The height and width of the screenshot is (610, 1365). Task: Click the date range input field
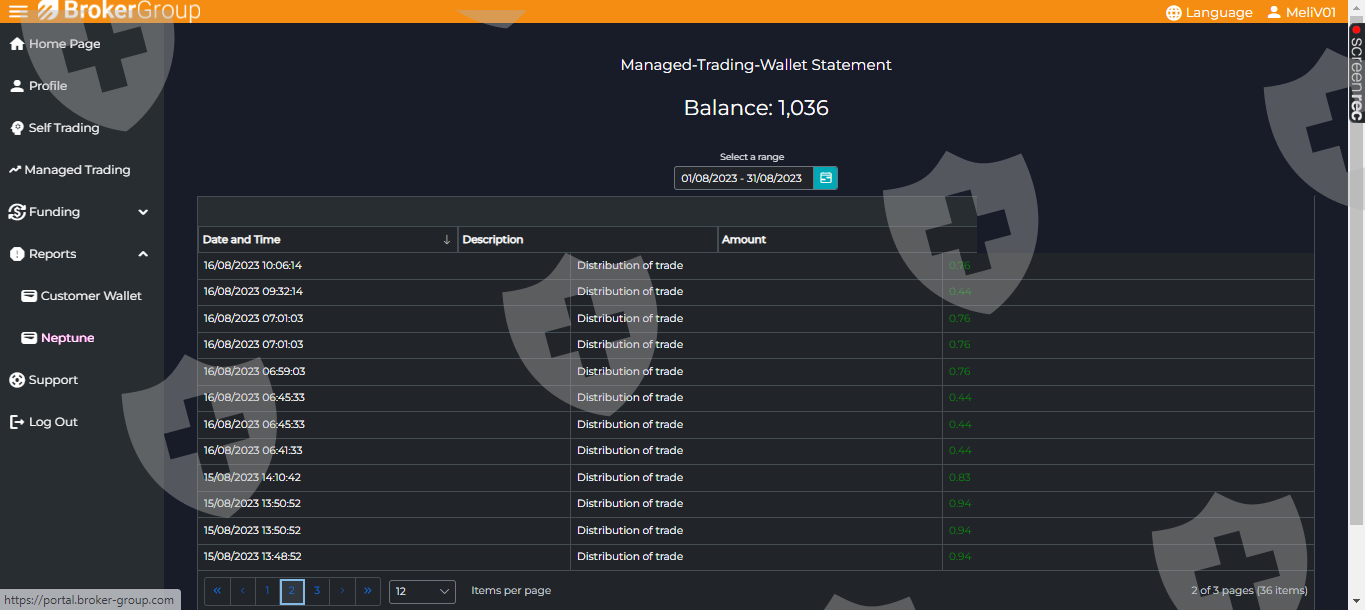coord(743,178)
